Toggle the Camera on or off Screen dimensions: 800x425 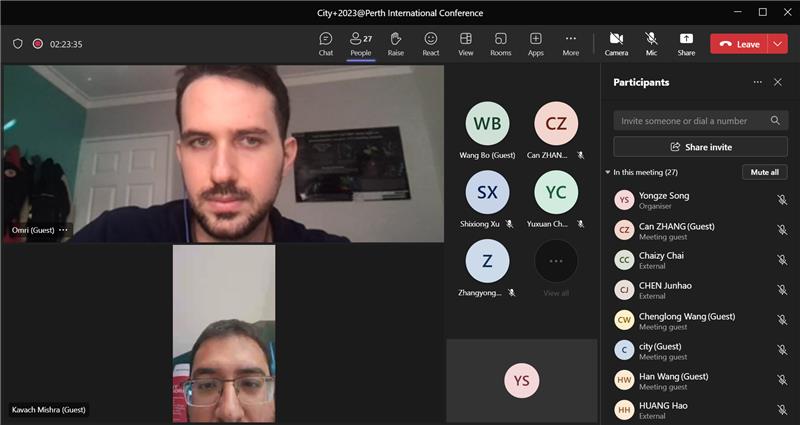click(x=616, y=43)
